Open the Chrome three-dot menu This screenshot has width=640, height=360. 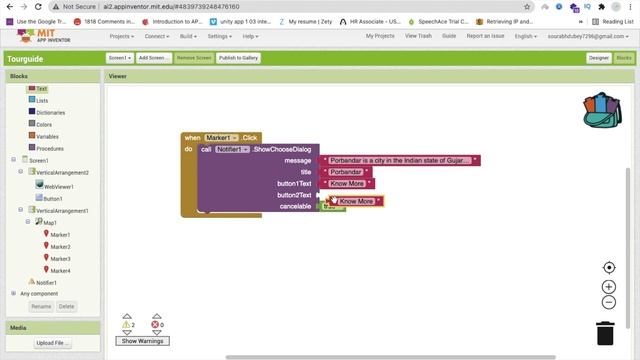pyautogui.click(x=630, y=7)
